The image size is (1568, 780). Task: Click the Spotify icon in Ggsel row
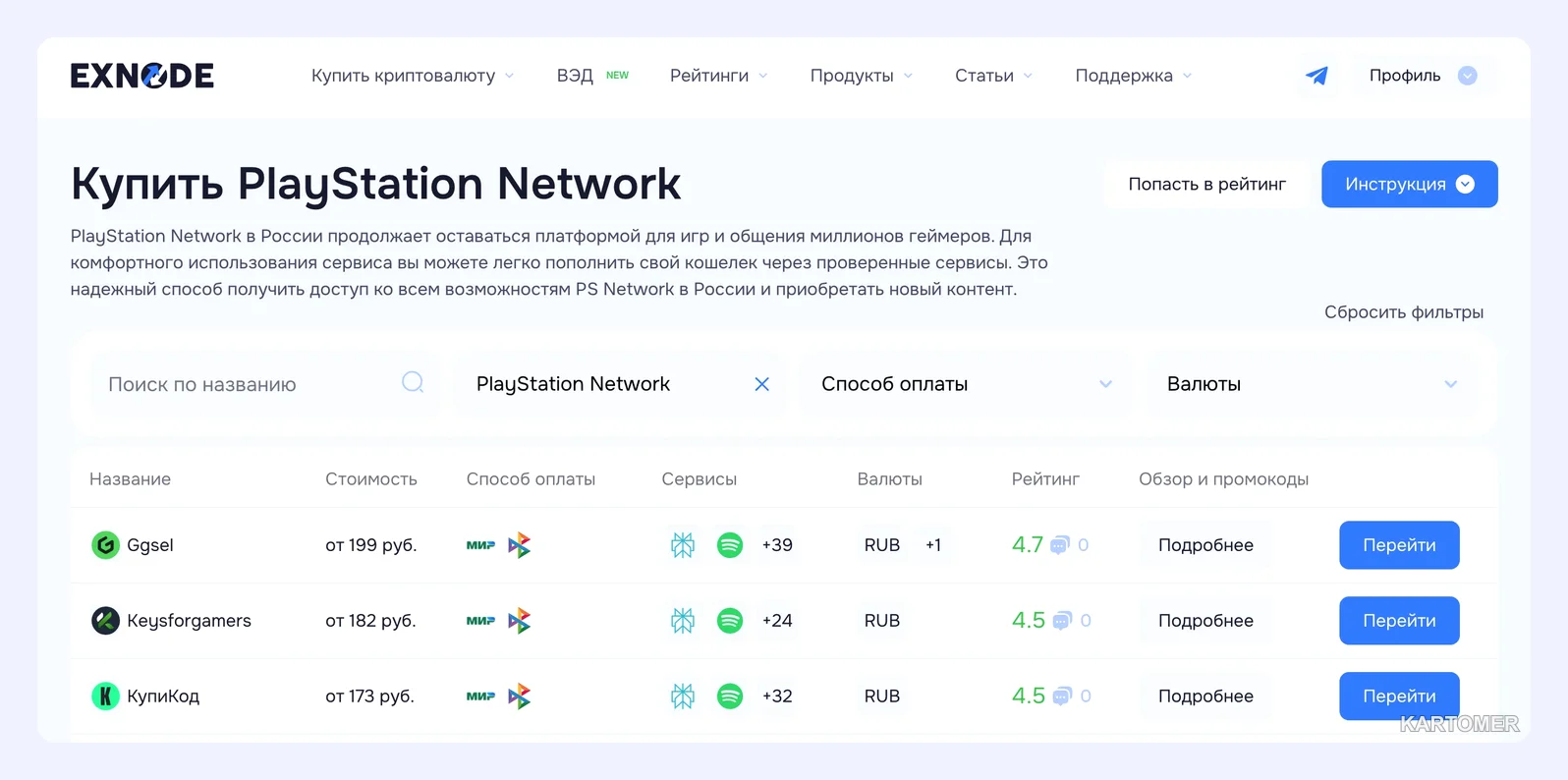tap(730, 544)
